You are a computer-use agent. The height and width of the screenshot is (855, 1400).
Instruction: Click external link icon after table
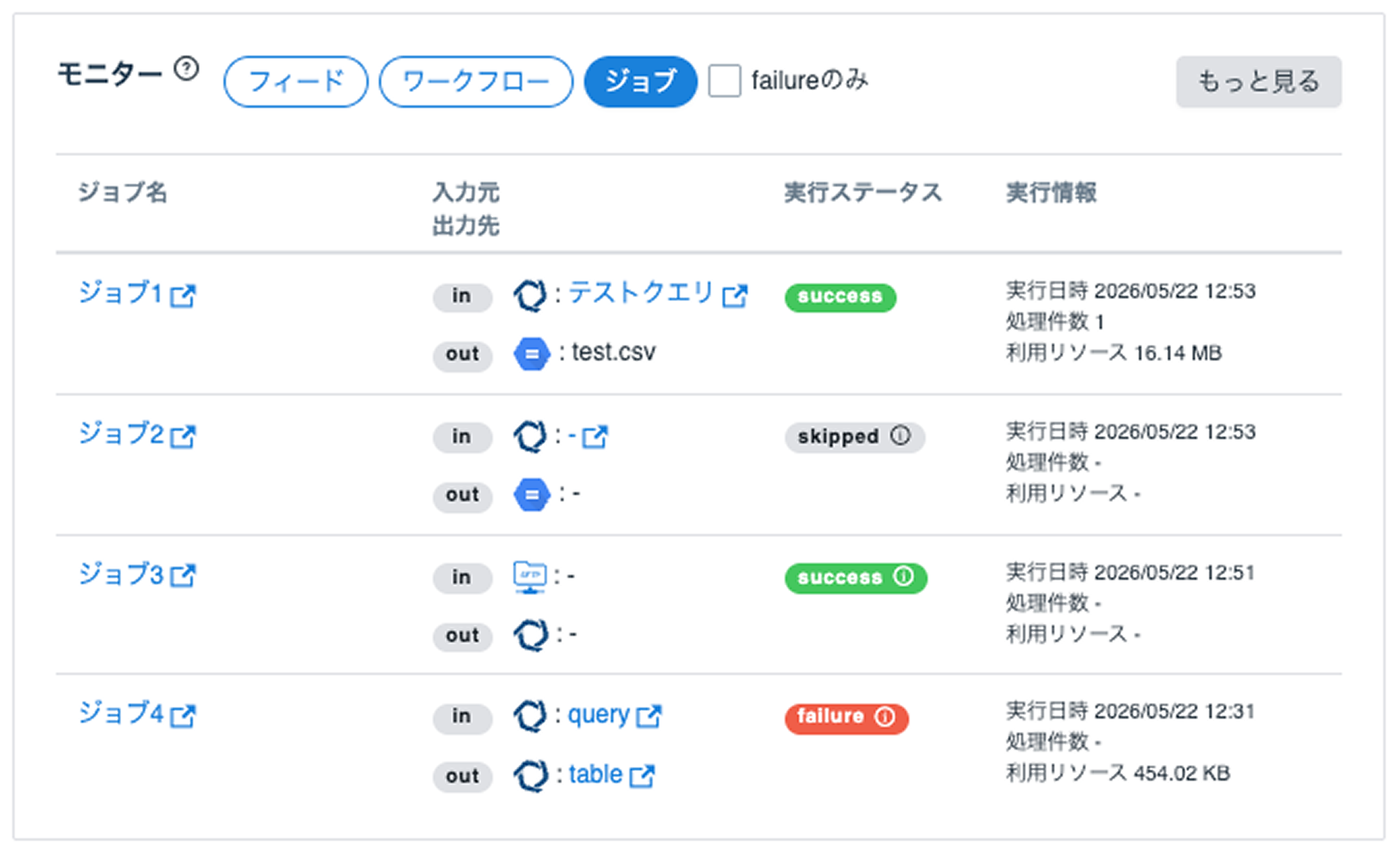[x=643, y=776]
